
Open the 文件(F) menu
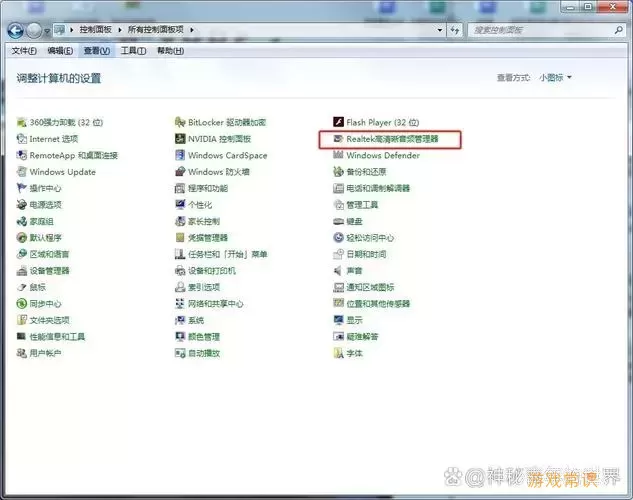pos(24,51)
